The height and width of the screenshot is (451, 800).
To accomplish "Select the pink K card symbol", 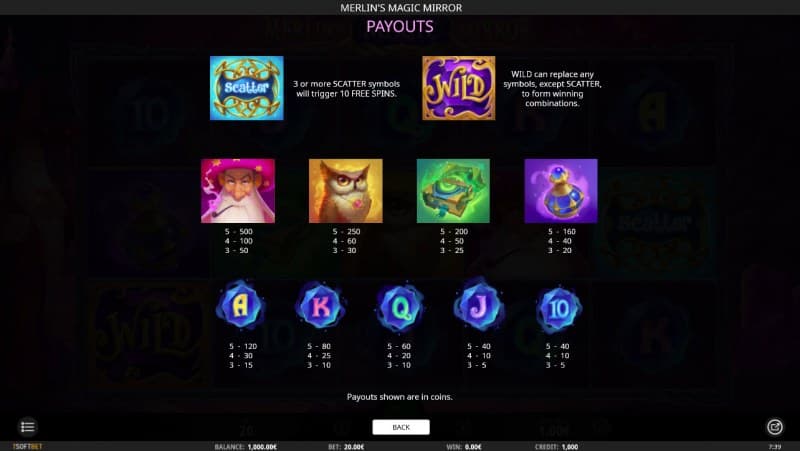I will click(x=320, y=307).
